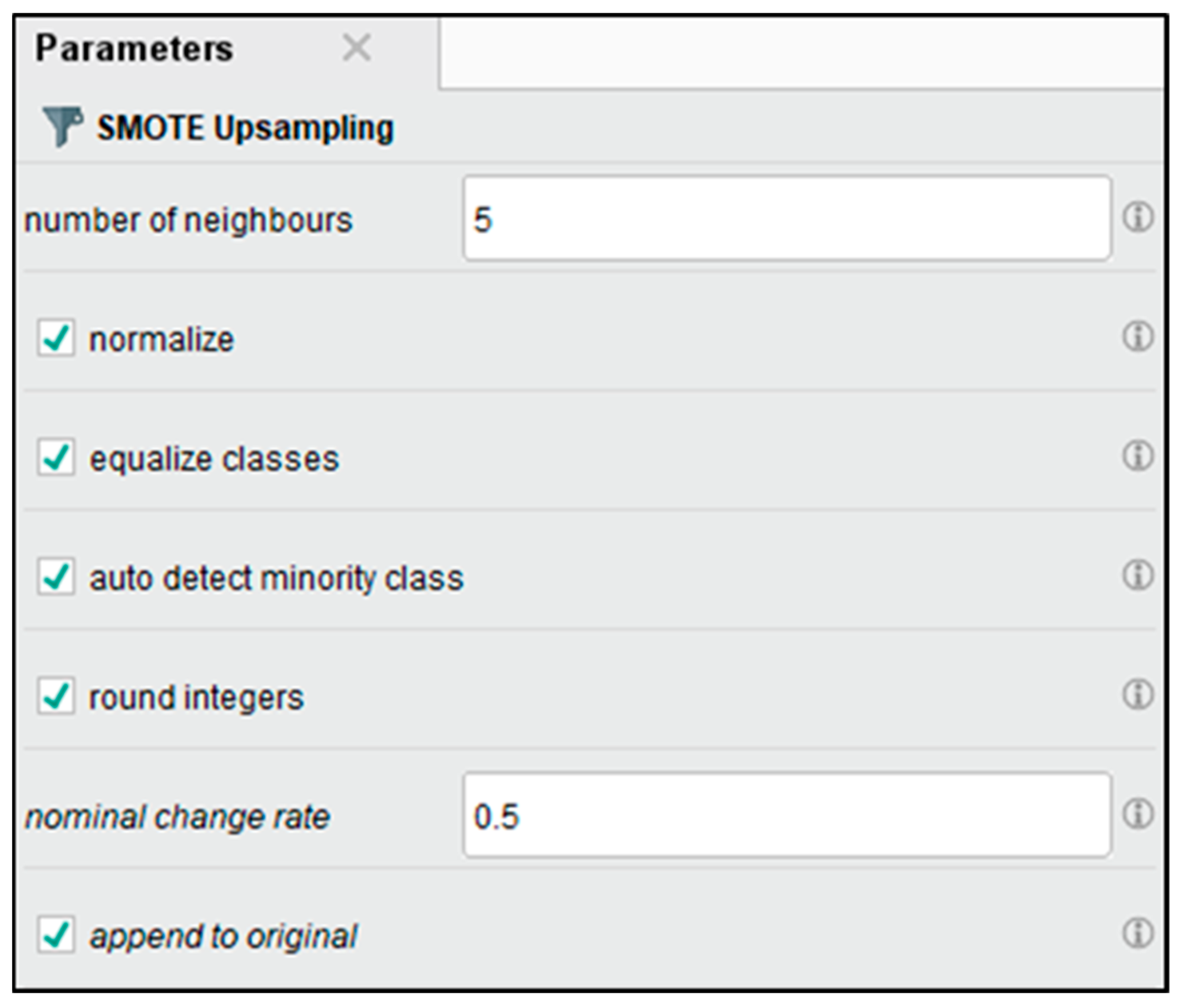The height and width of the screenshot is (1008, 1184).
Task: Click info icon for auto detect minority class
Action: coord(1138,576)
